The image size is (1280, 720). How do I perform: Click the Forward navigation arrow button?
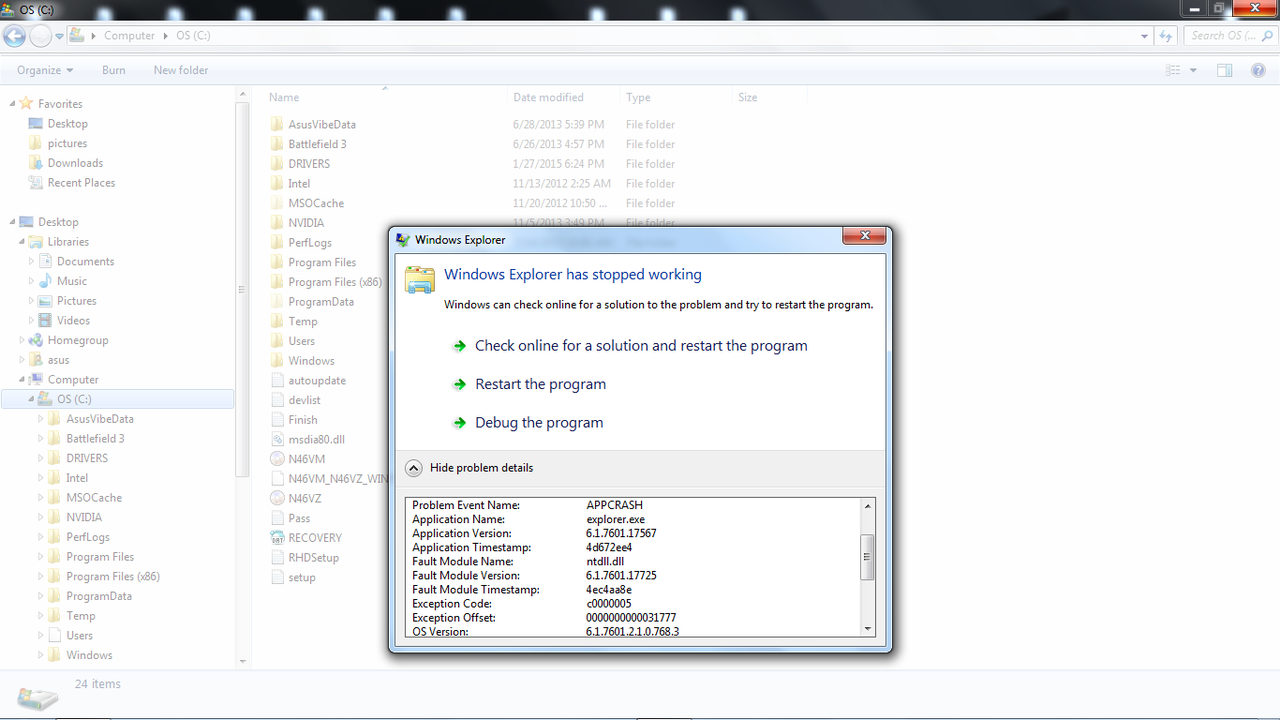coord(40,36)
